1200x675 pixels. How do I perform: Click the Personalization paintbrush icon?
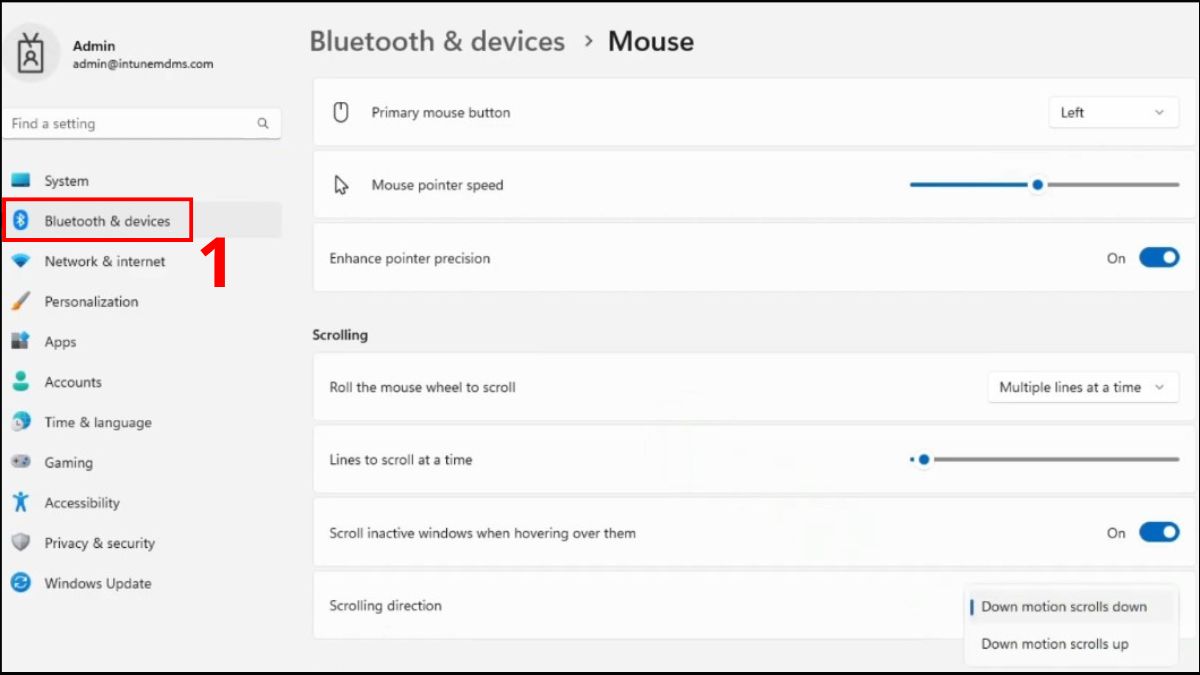(x=21, y=301)
